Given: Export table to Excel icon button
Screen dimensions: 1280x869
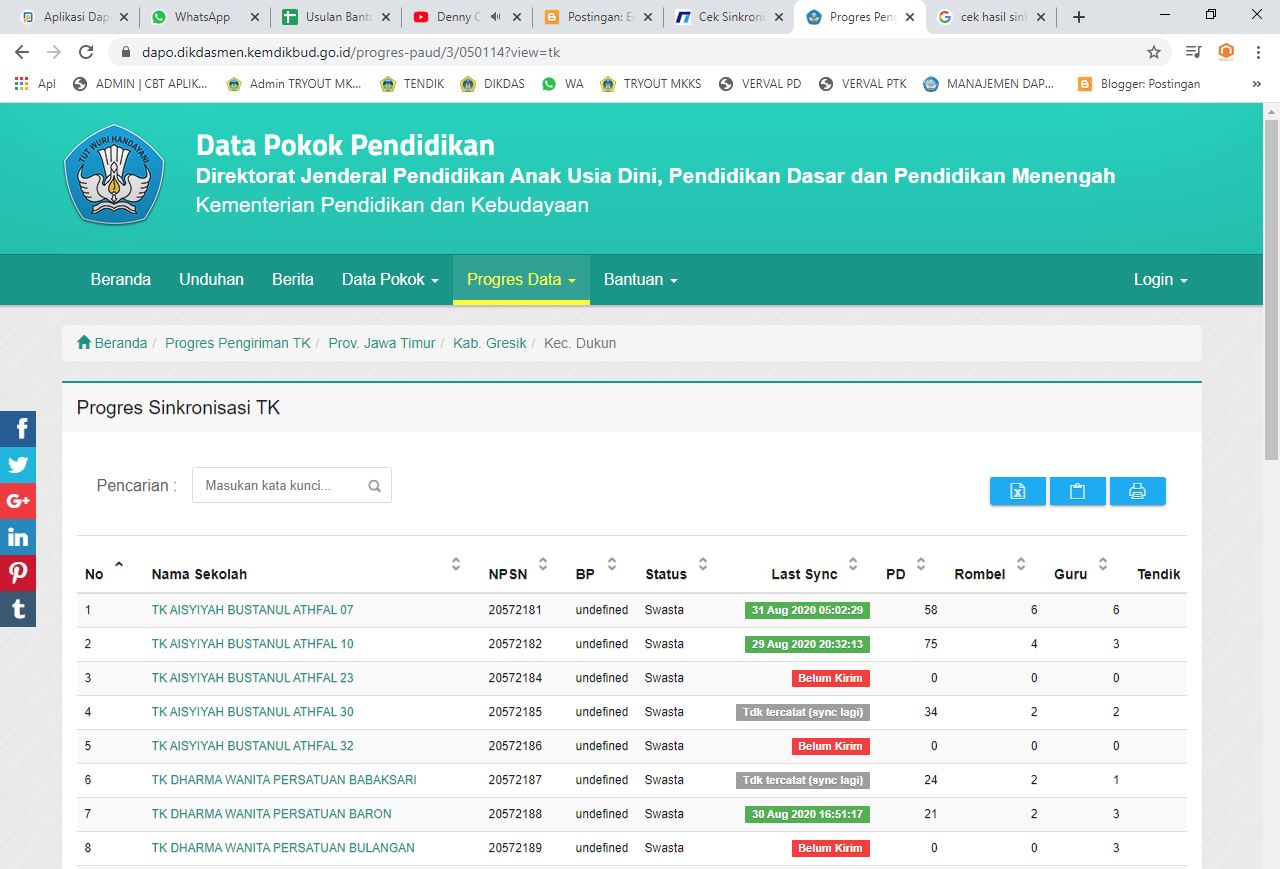Looking at the screenshot, I should click(x=1018, y=491).
